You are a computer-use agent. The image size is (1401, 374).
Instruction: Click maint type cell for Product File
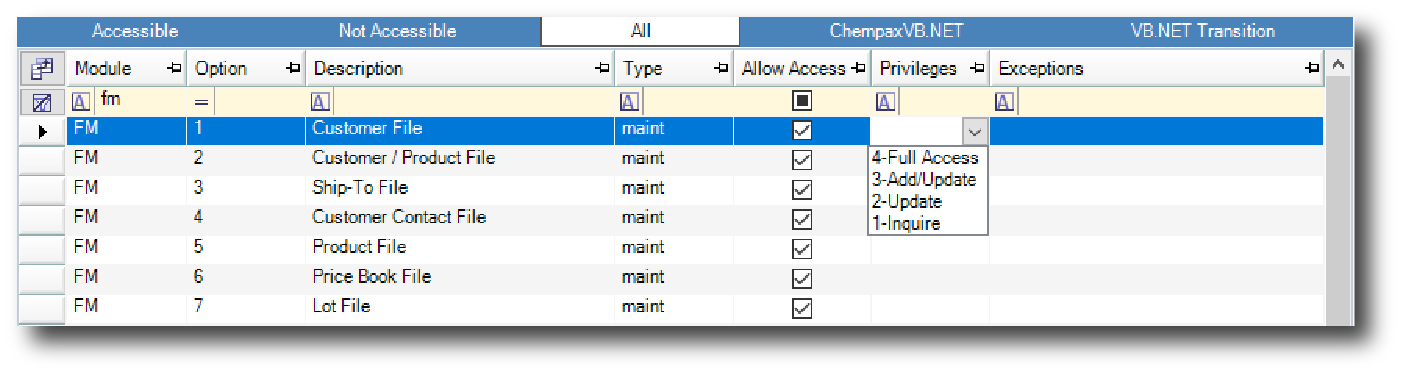673,248
